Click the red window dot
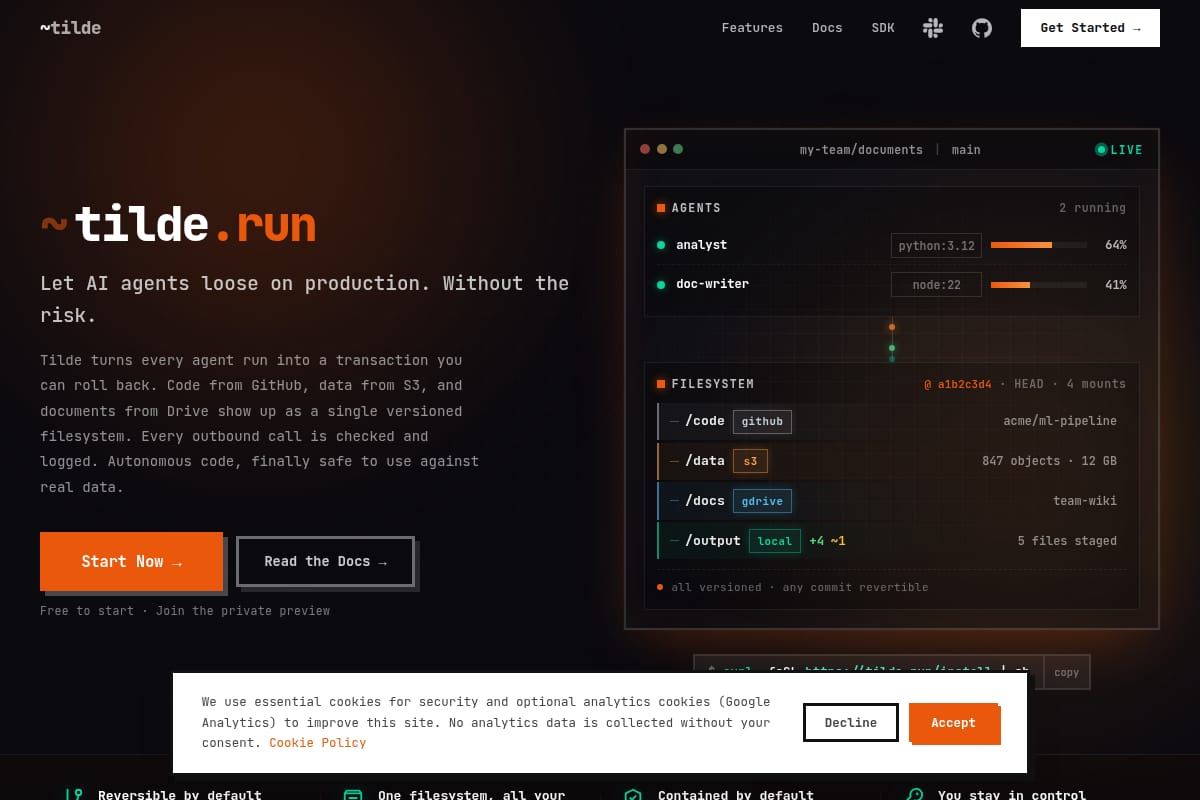 (645, 149)
